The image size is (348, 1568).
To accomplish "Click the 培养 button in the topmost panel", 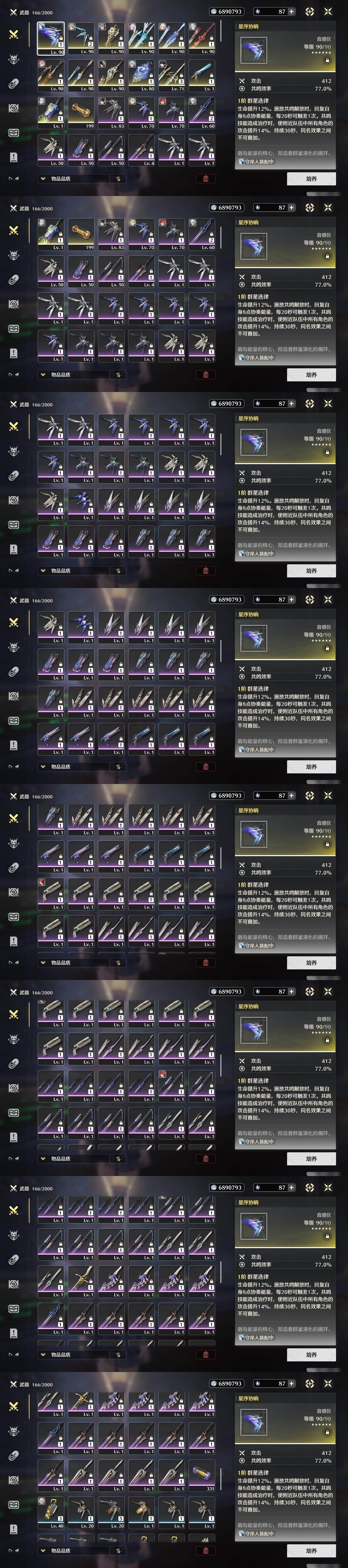I will [x=311, y=179].
